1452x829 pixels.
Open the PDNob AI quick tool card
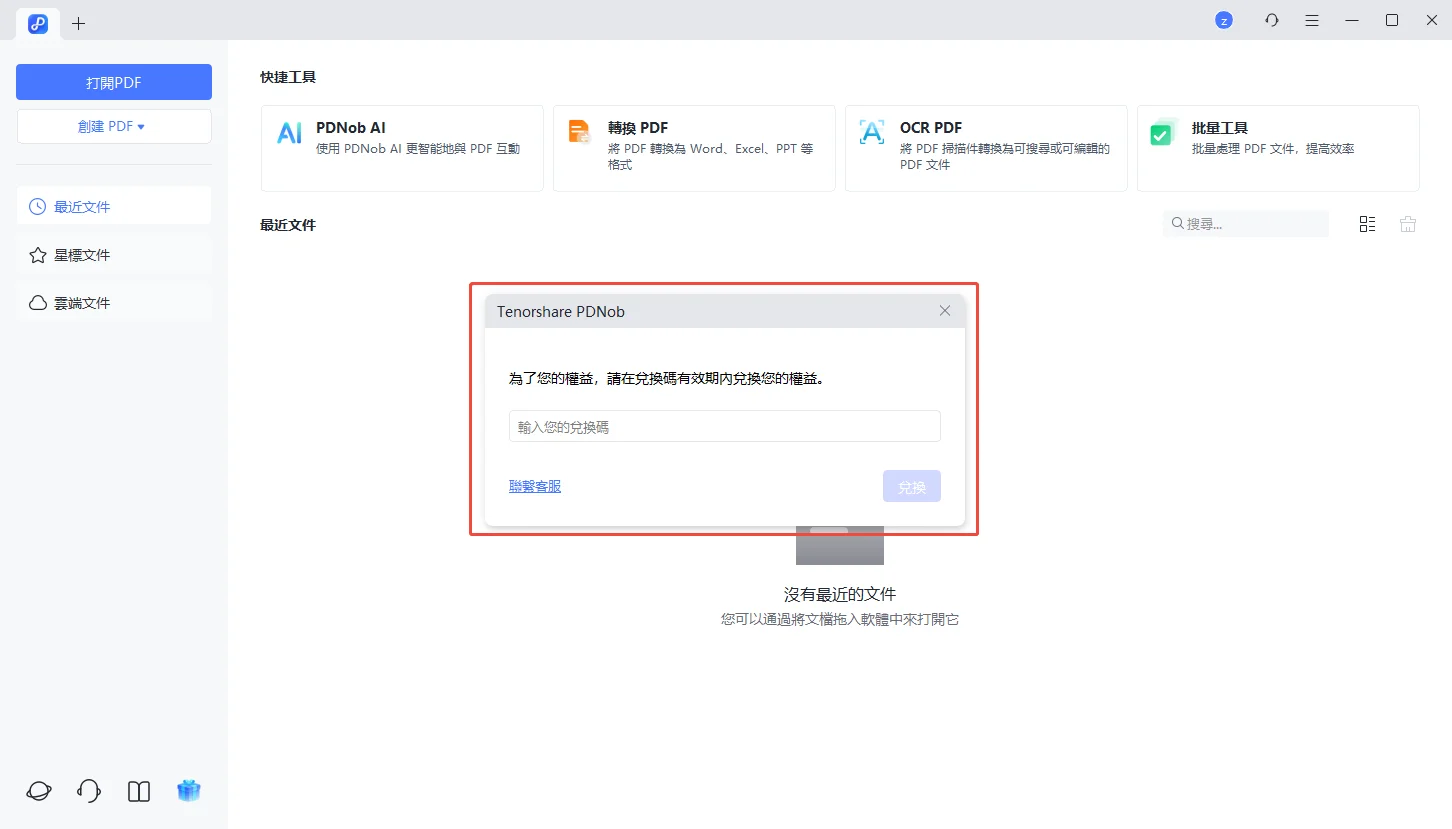click(x=402, y=148)
